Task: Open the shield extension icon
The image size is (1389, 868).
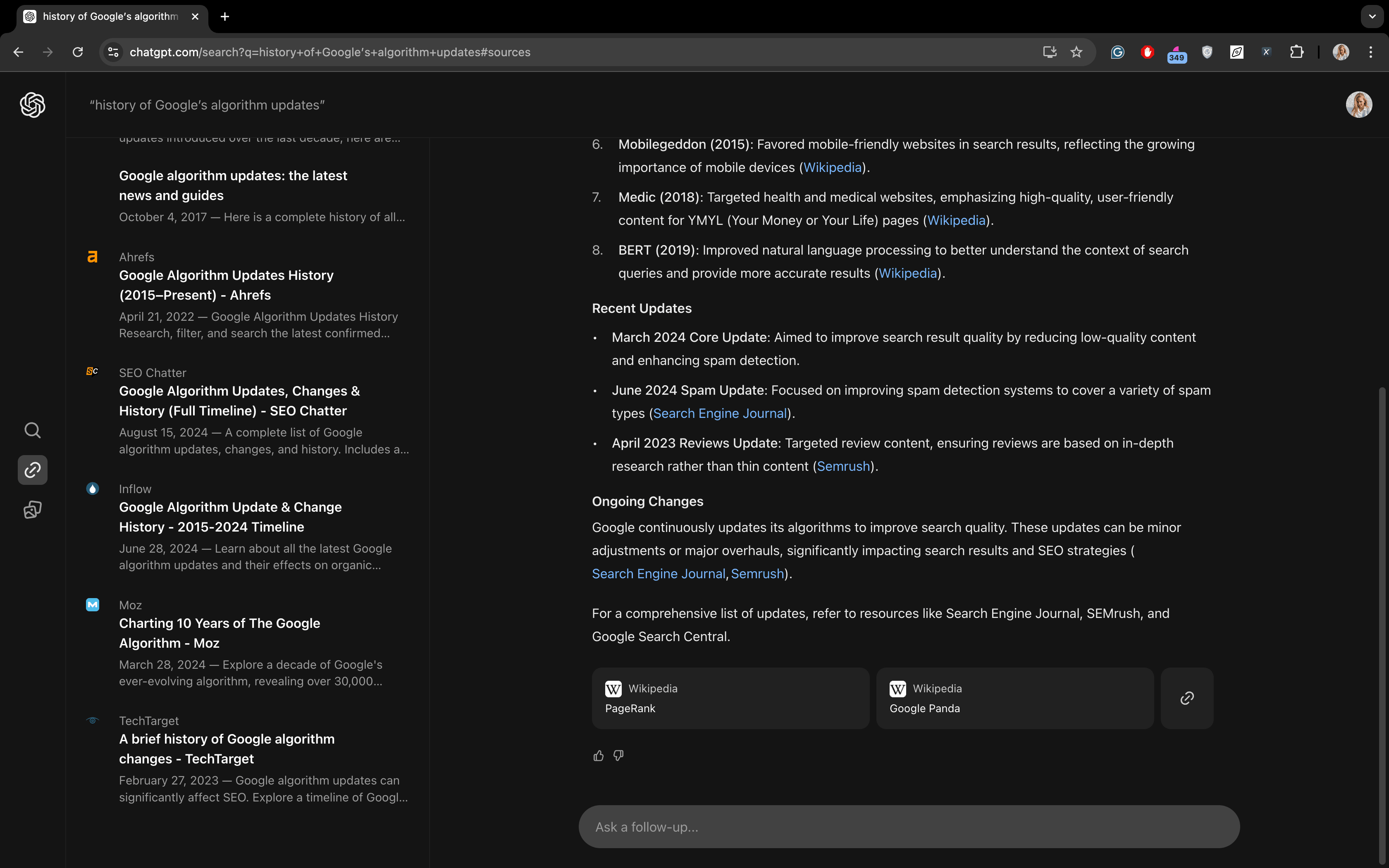Action: click(1207, 52)
